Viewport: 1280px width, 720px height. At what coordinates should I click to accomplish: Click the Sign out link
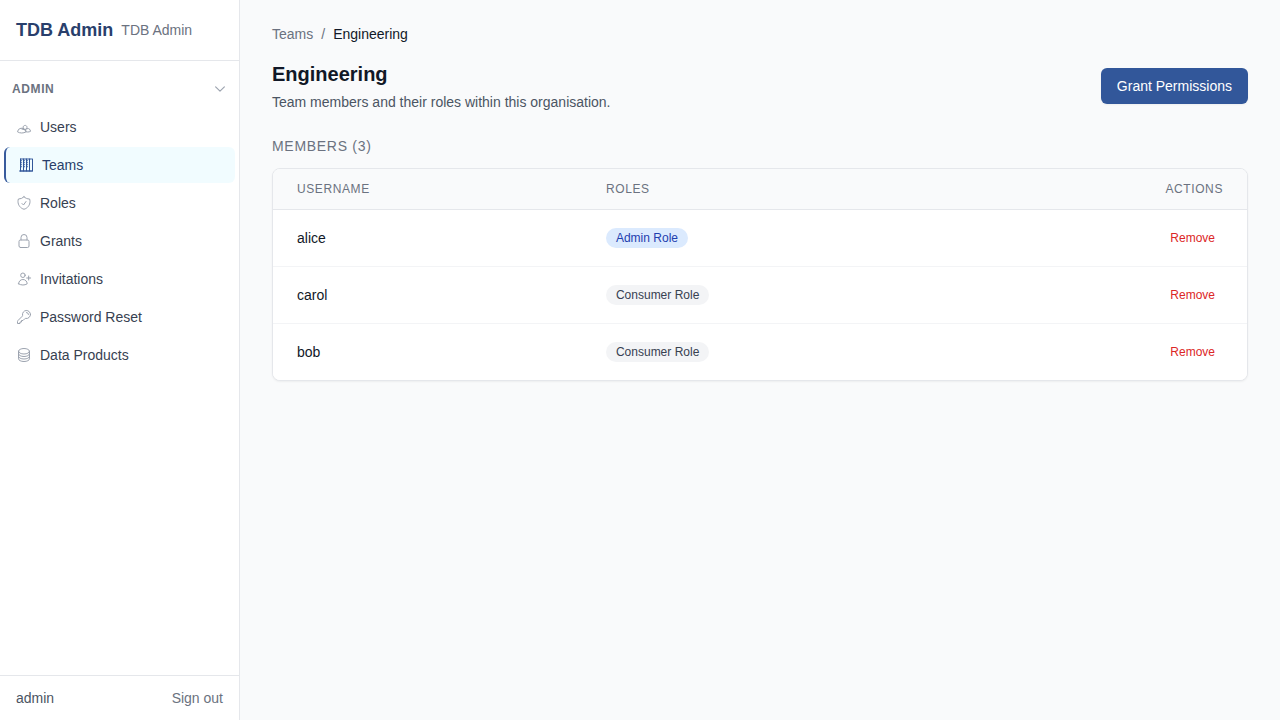click(197, 698)
